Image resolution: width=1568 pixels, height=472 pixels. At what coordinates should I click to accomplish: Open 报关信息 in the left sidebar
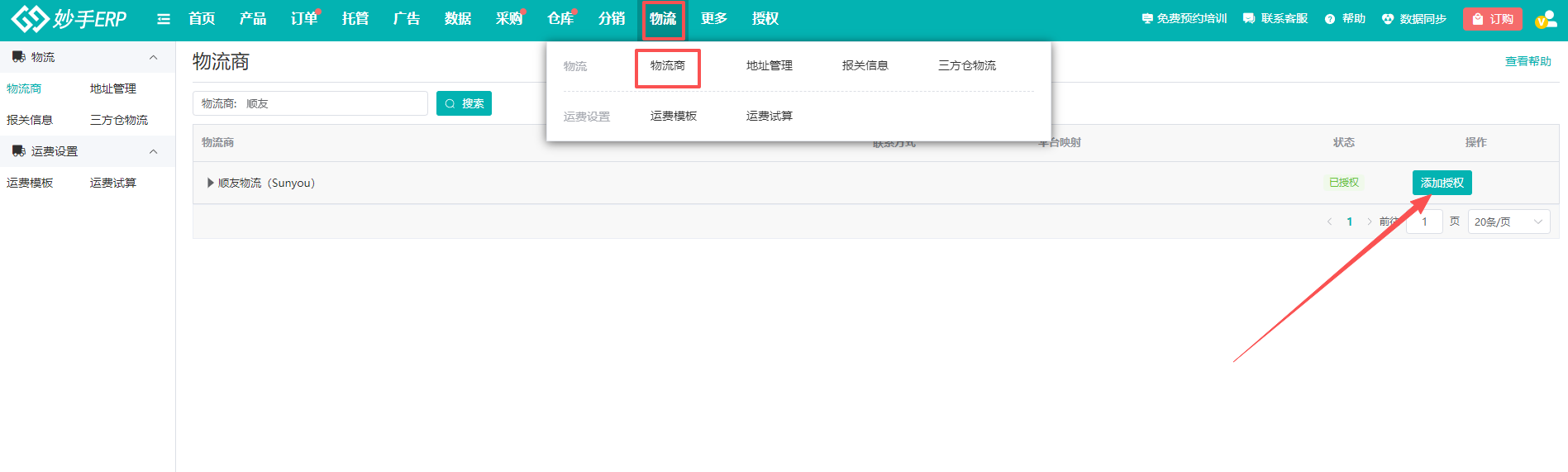tap(30, 120)
